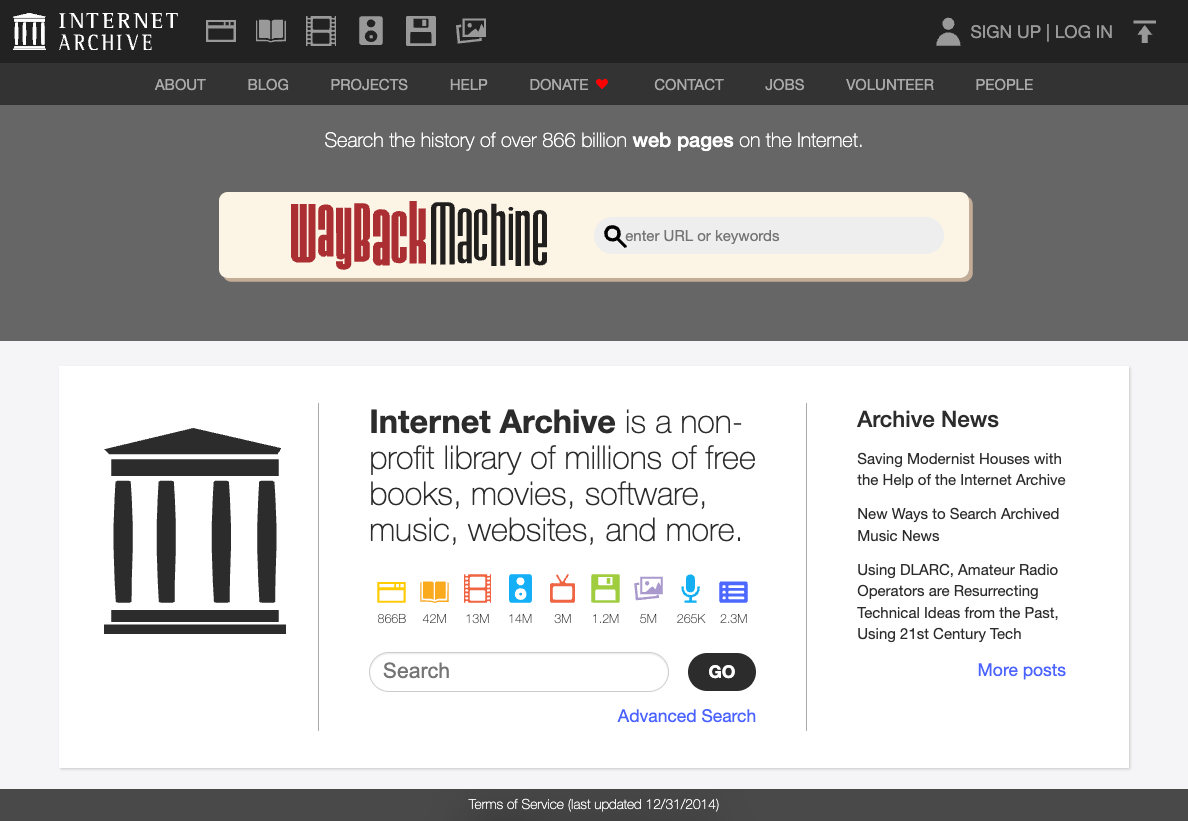Click the Wayback Machine logo
Viewport: 1188px width, 821px height.
[x=419, y=235]
